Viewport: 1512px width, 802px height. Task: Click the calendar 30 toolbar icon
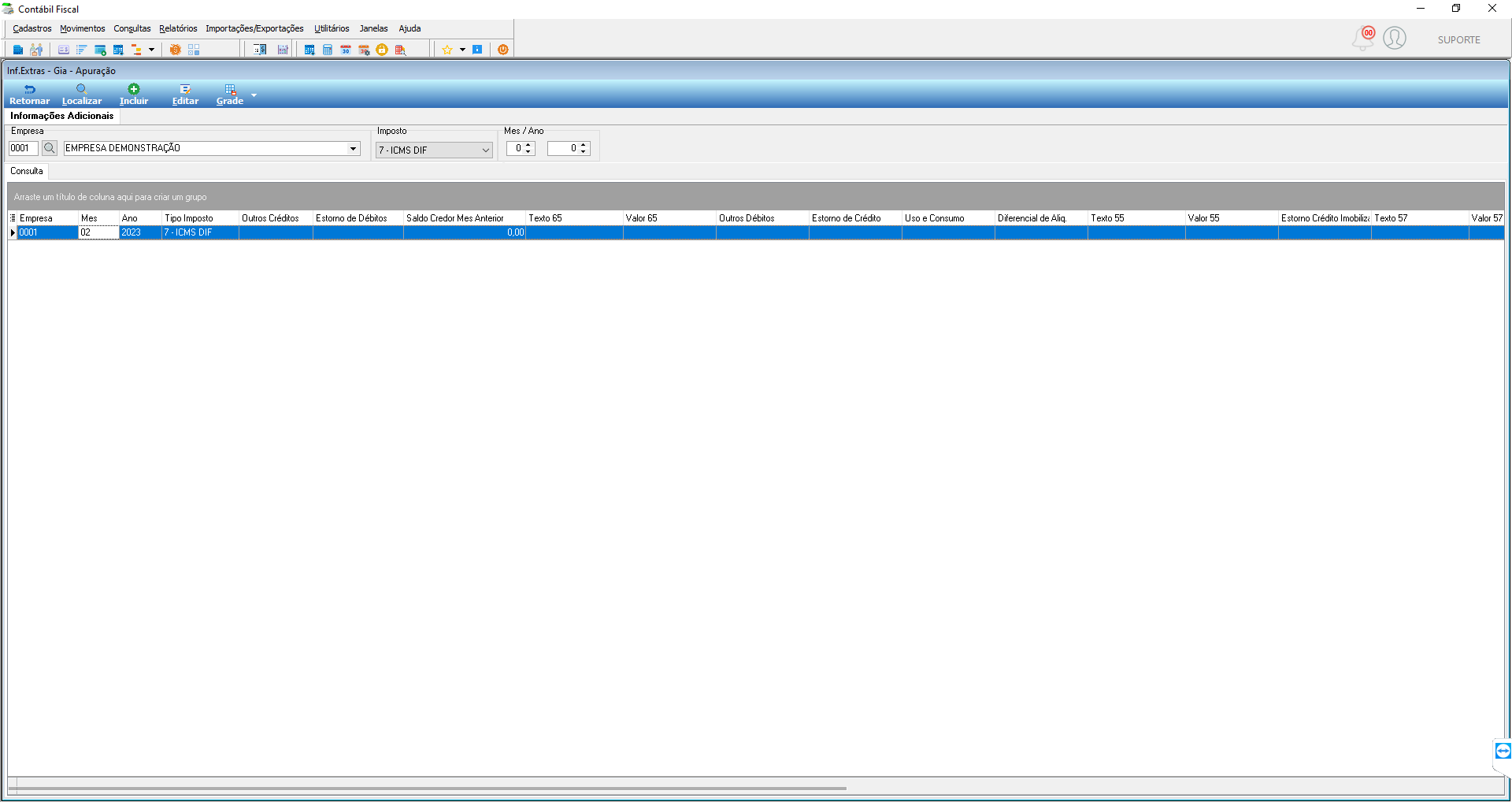(x=346, y=50)
